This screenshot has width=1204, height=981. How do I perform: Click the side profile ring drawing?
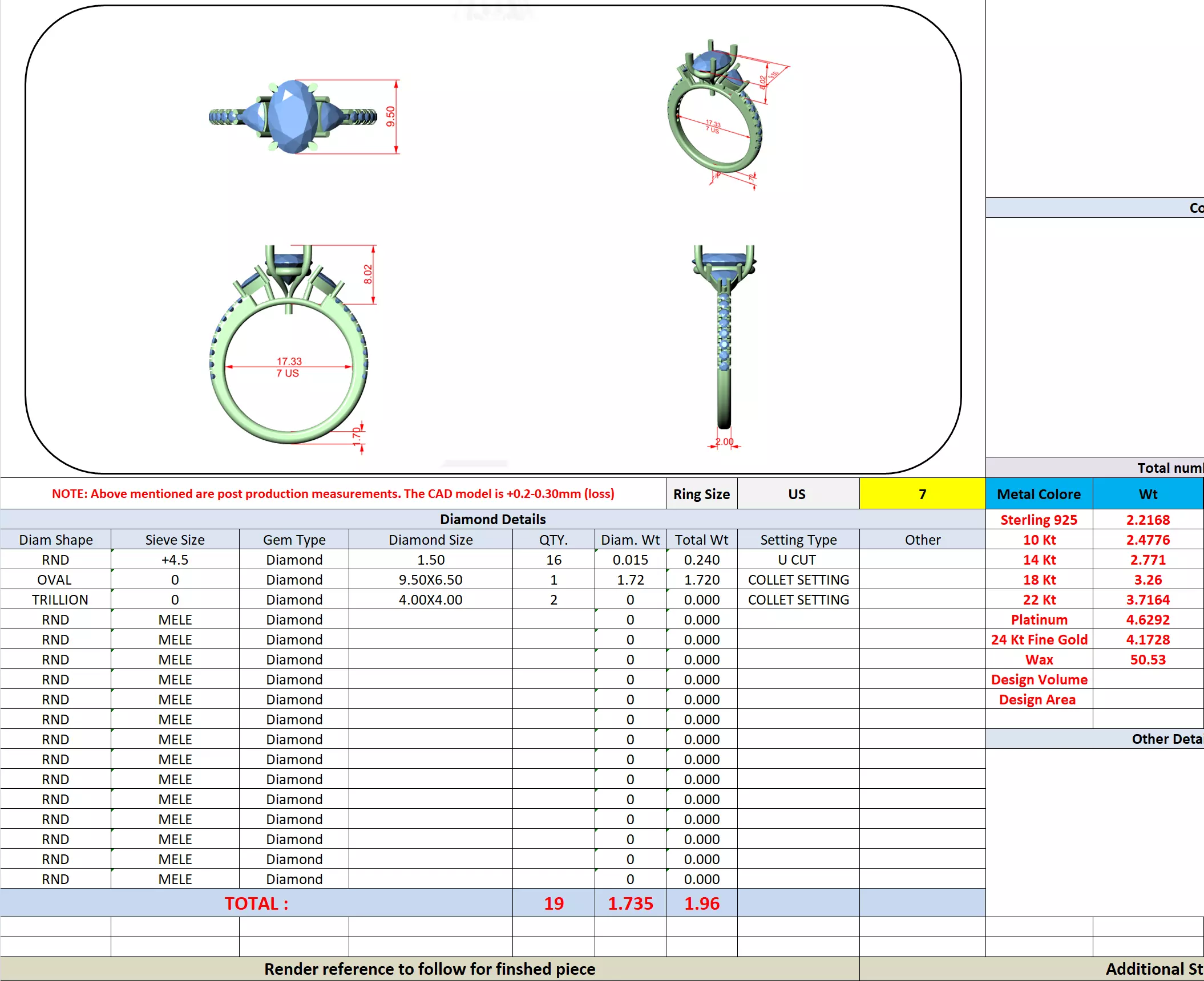[724, 337]
